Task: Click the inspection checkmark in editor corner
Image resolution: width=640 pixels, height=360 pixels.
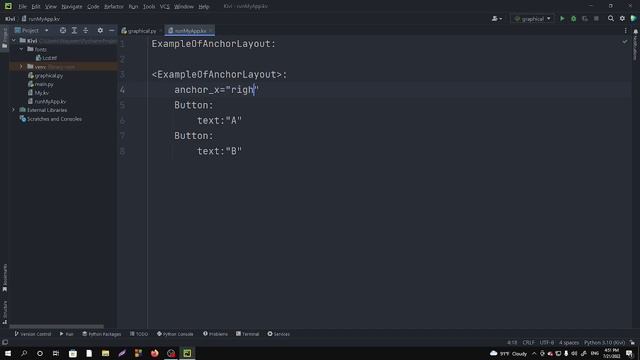Action: (x=624, y=42)
